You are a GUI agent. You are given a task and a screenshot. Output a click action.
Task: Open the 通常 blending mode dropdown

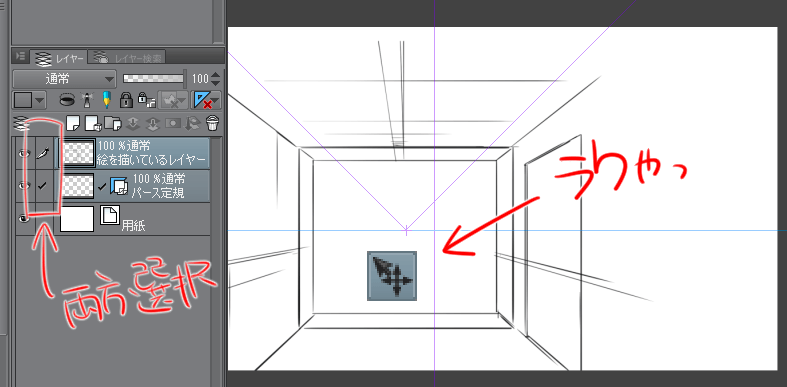coord(64,79)
